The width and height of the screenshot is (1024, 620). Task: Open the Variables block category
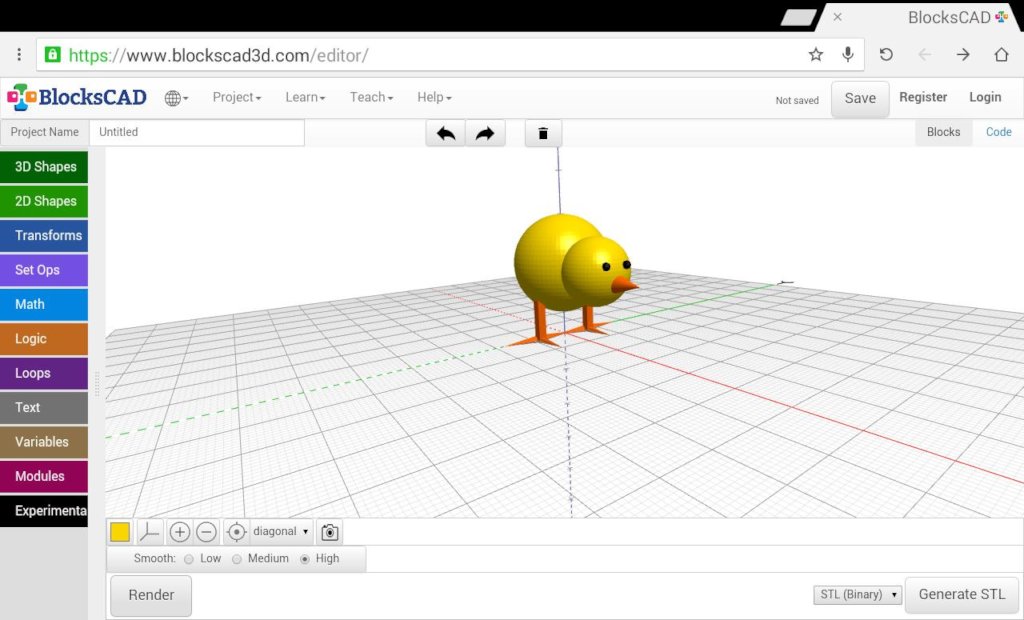[44, 442]
